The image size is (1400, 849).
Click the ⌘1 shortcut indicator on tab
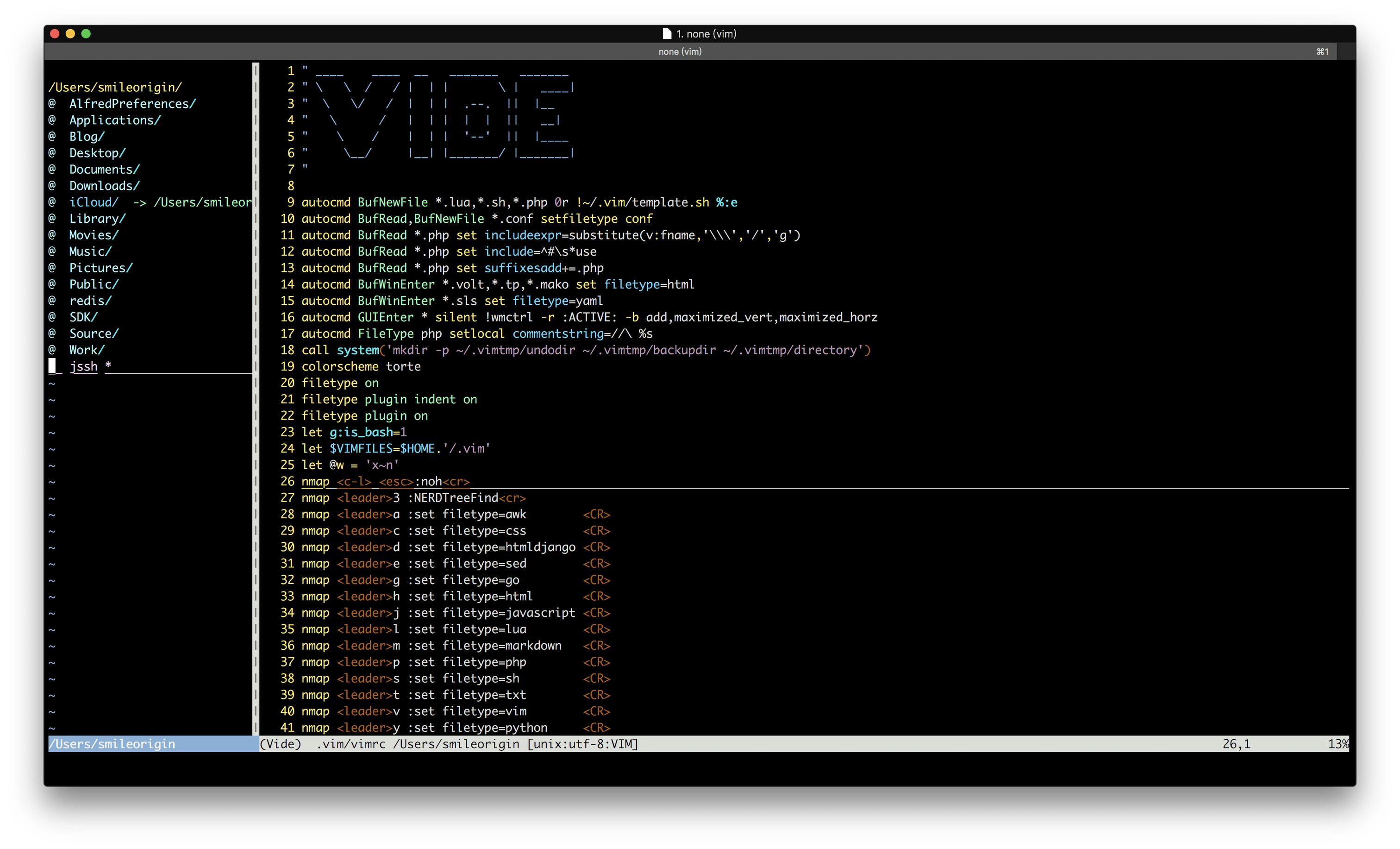[x=1322, y=52]
